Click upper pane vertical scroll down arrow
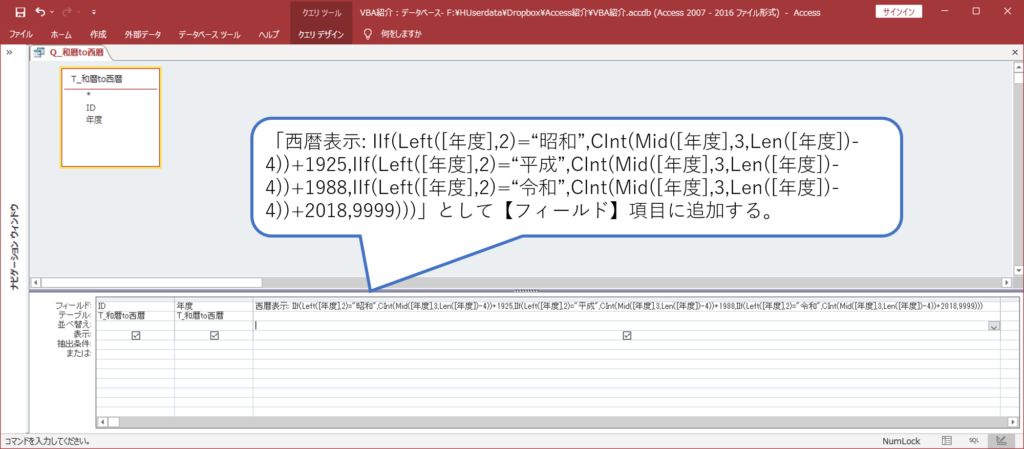This screenshot has height=449, width=1024. [x=1017, y=270]
